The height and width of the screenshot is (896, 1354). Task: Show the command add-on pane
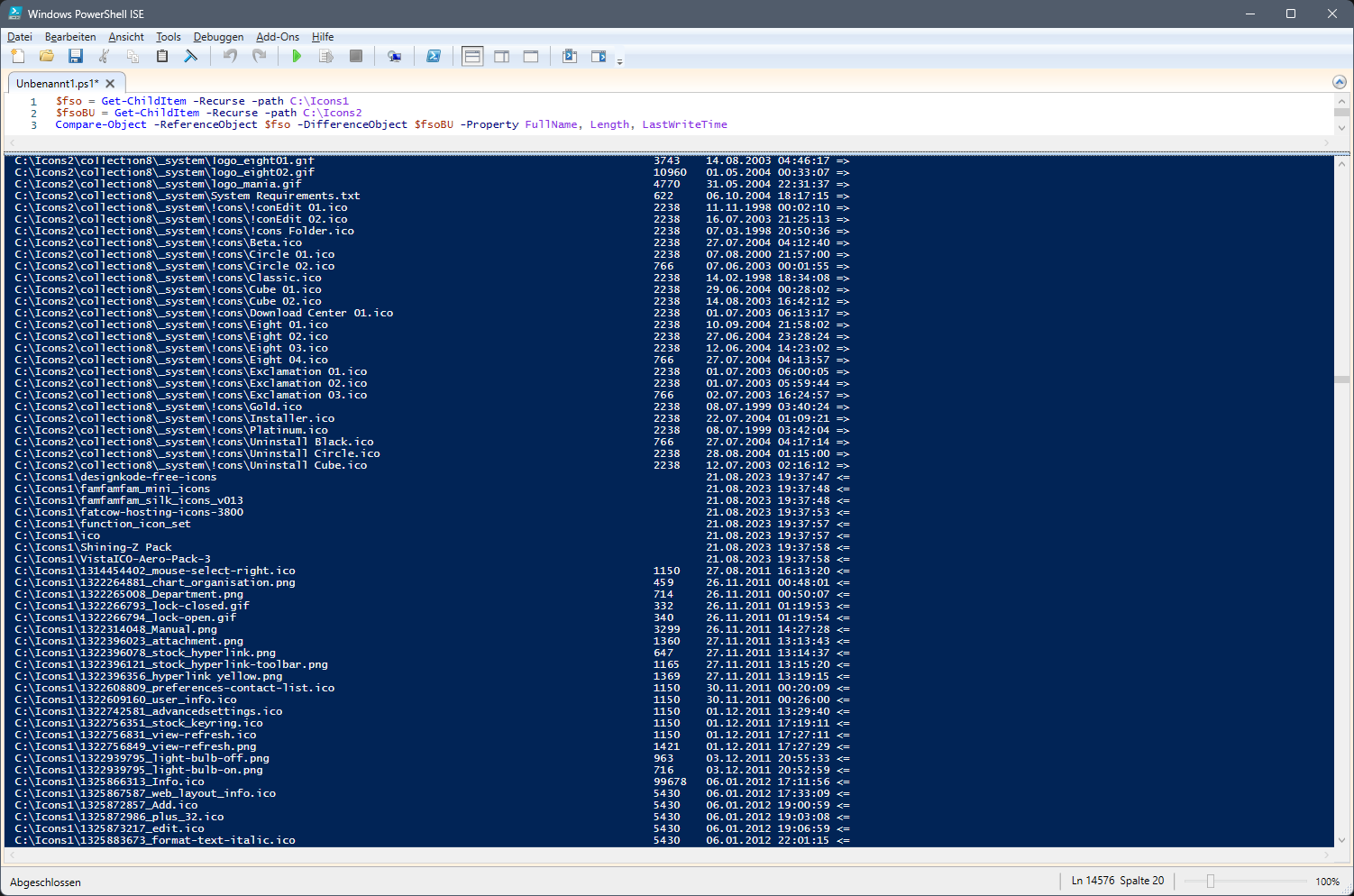point(599,56)
